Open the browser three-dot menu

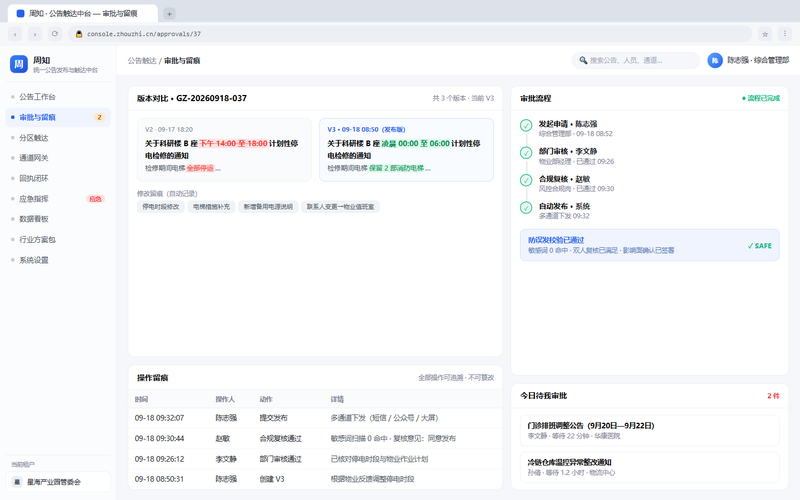tap(785, 34)
